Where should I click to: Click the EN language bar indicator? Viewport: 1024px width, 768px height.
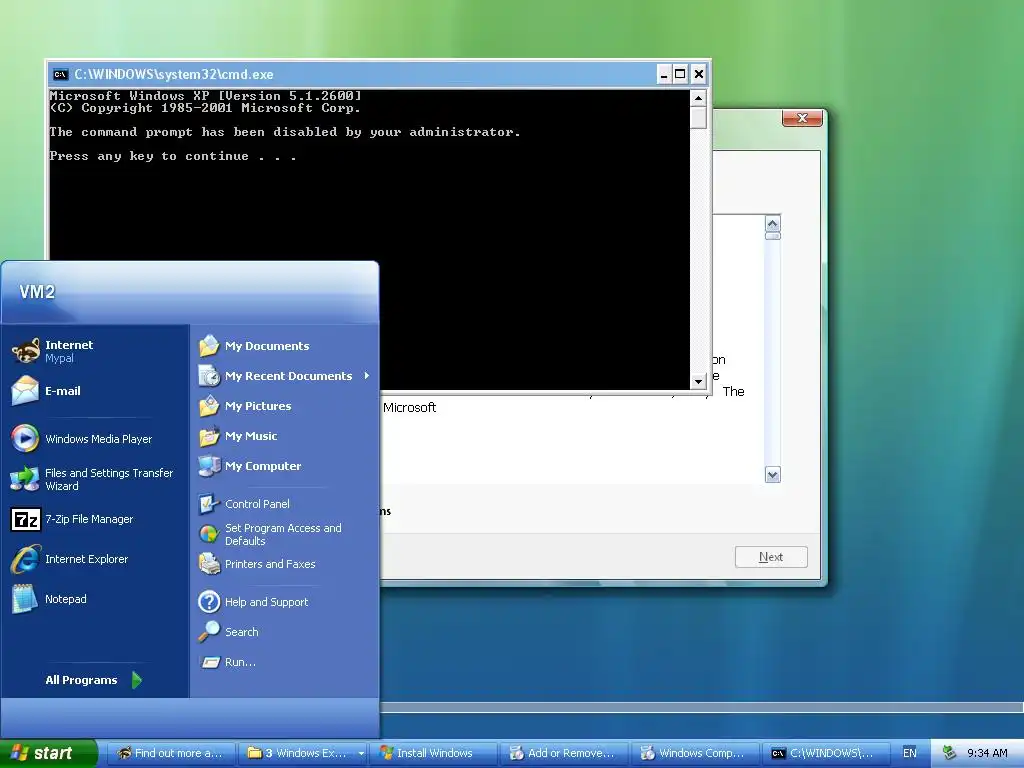coord(910,753)
